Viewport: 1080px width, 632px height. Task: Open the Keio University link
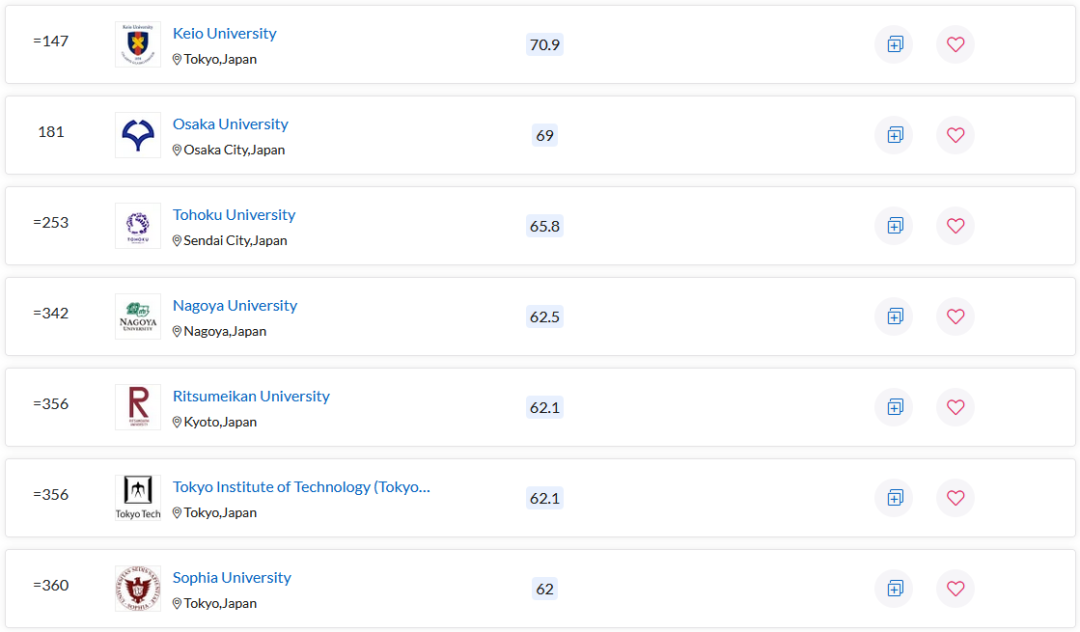224,33
